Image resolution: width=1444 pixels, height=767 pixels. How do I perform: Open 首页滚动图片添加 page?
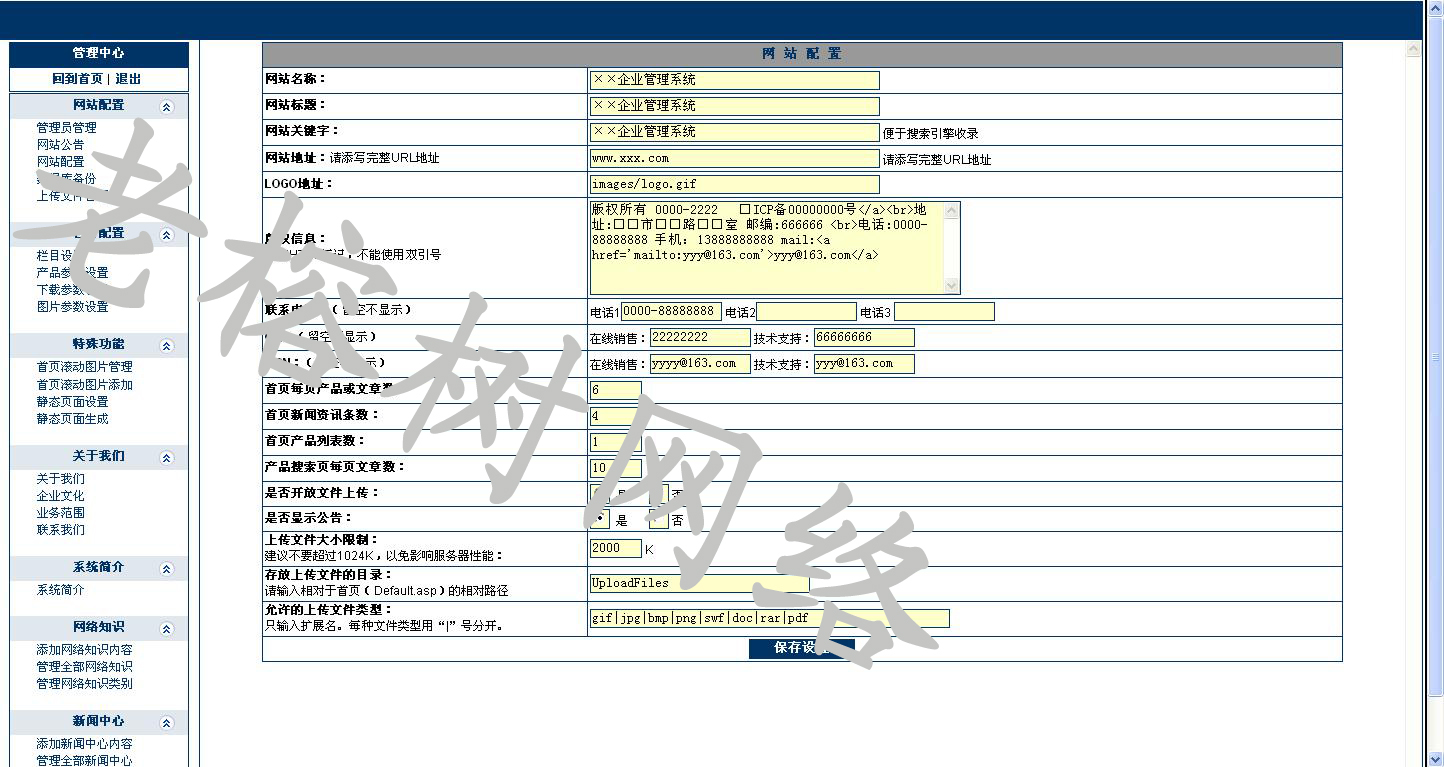(84, 385)
